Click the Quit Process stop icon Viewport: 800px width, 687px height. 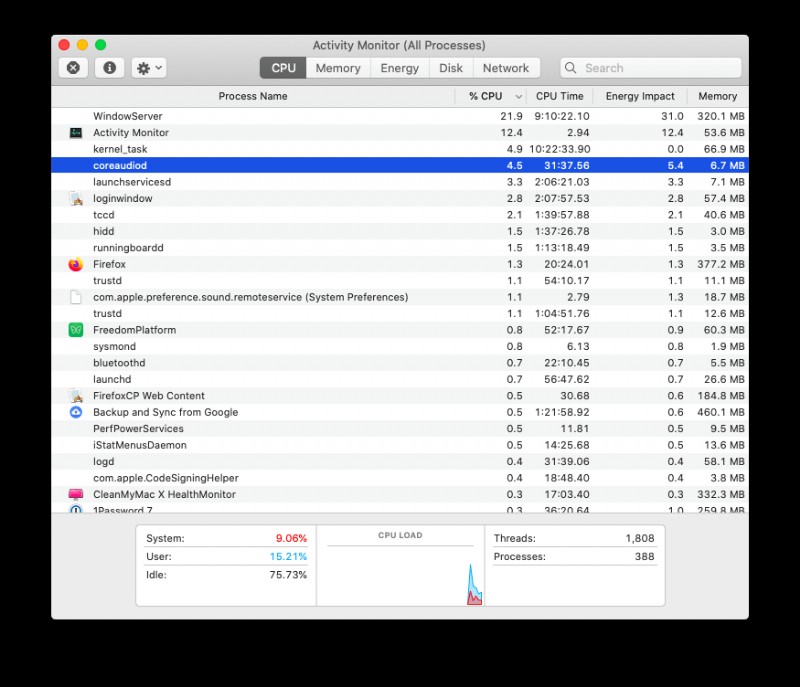click(73, 68)
